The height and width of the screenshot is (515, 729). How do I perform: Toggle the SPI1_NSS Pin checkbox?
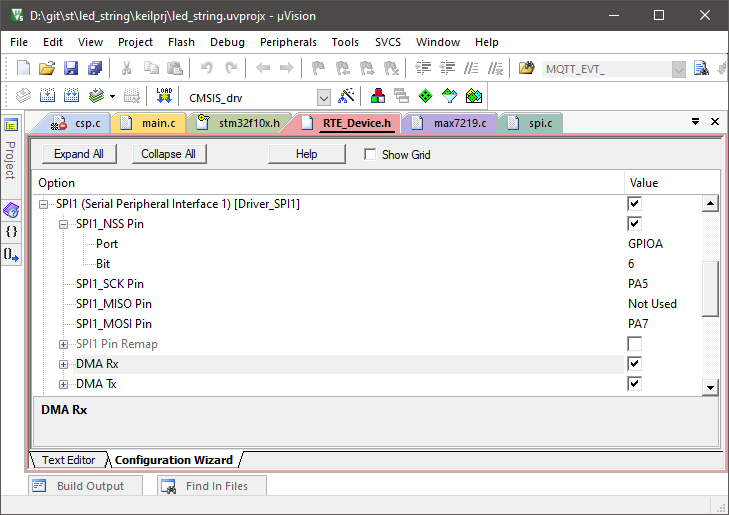tap(634, 224)
